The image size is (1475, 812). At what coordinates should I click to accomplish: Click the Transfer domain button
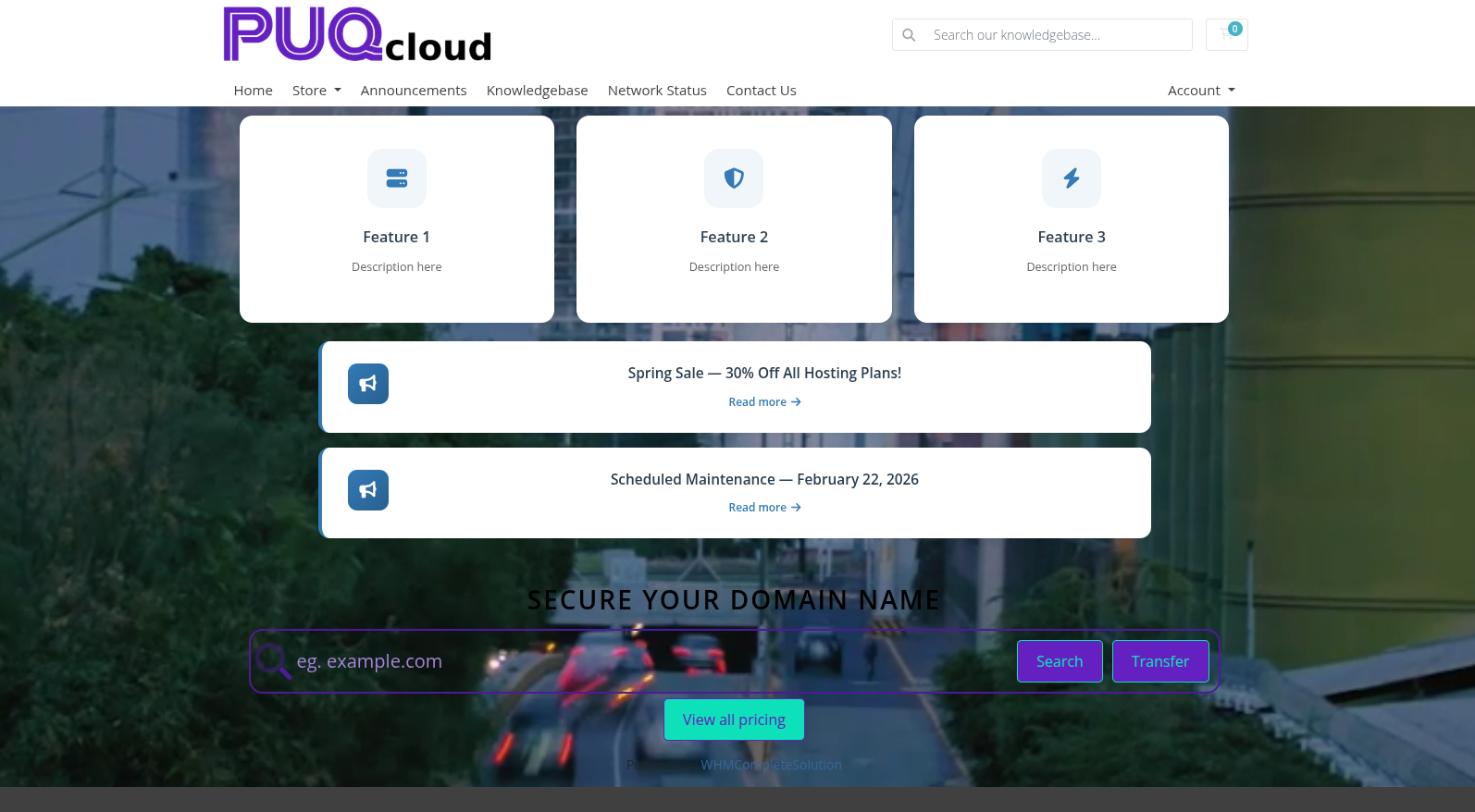pyautogui.click(x=1160, y=661)
